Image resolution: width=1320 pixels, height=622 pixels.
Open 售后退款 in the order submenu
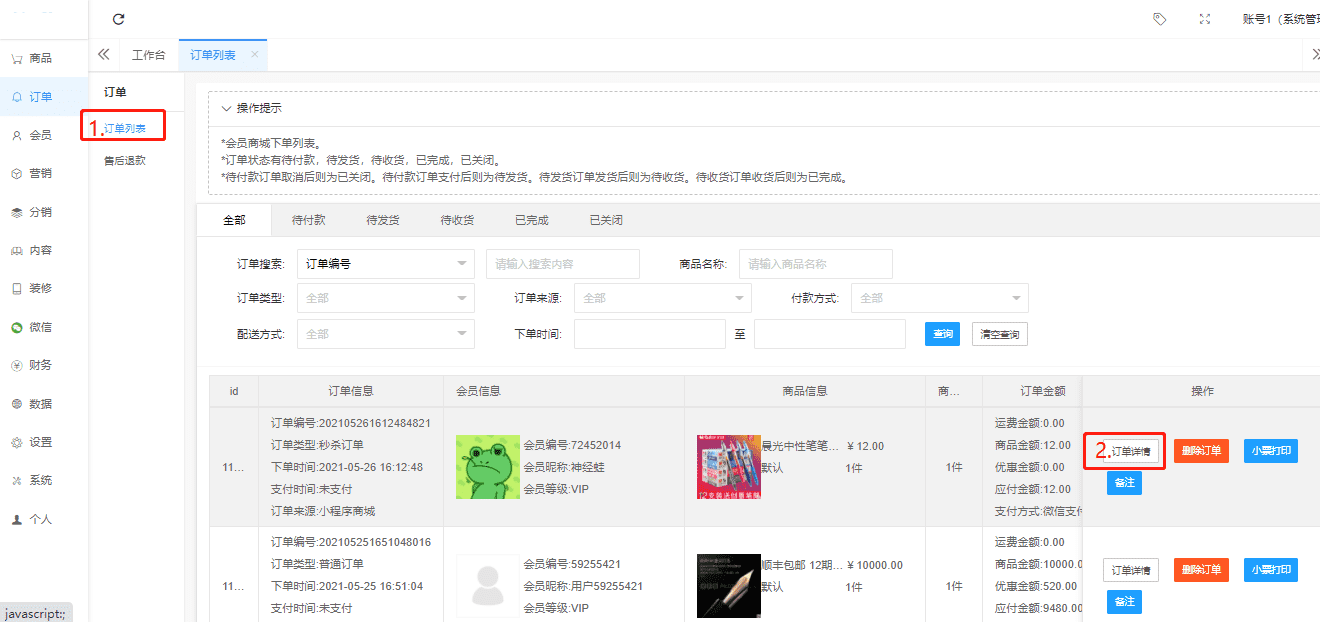[125, 160]
